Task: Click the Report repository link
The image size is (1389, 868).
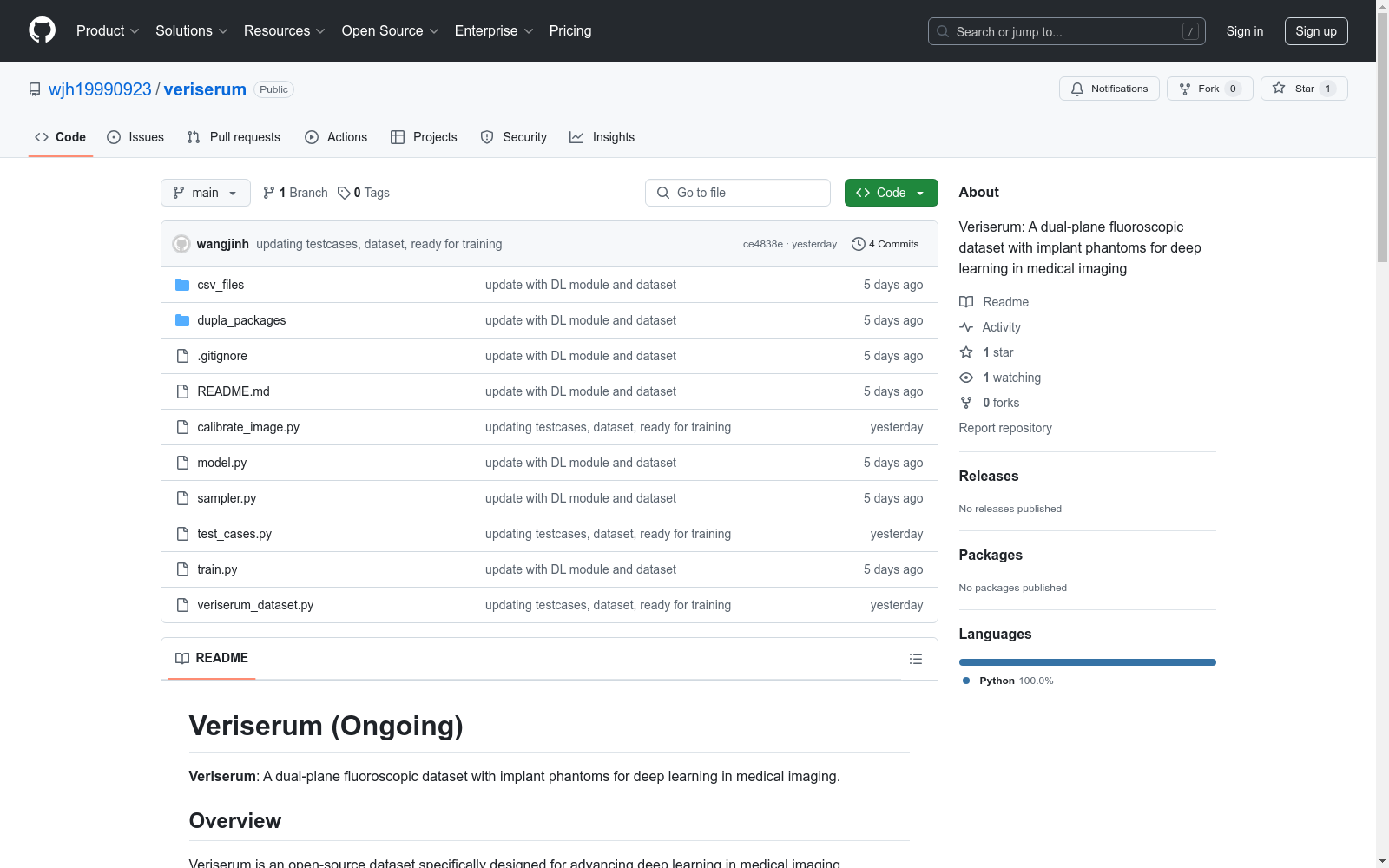Action: coord(1005,428)
